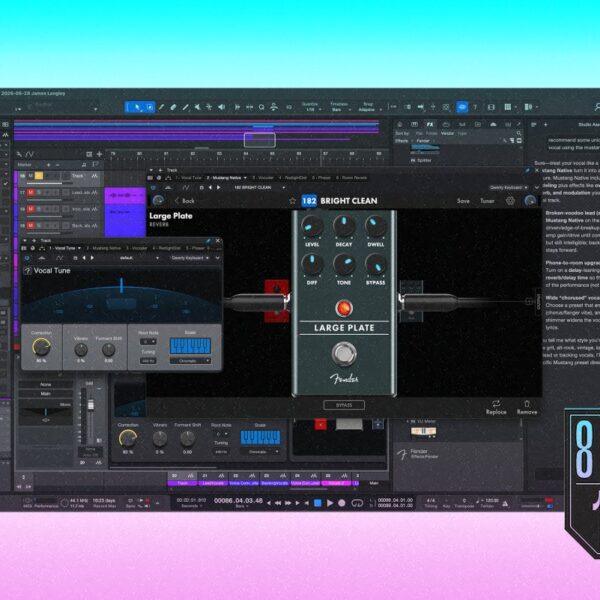600x600 pixels.
Task: Click the browser search magnifier icon
Action: pyautogui.click(x=519, y=133)
